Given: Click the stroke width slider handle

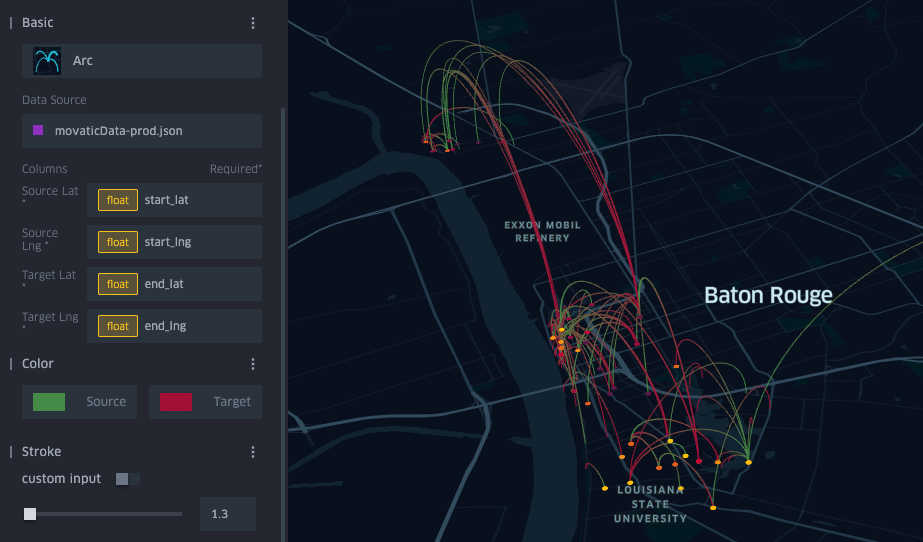Looking at the screenshot, I should (30, 514).
